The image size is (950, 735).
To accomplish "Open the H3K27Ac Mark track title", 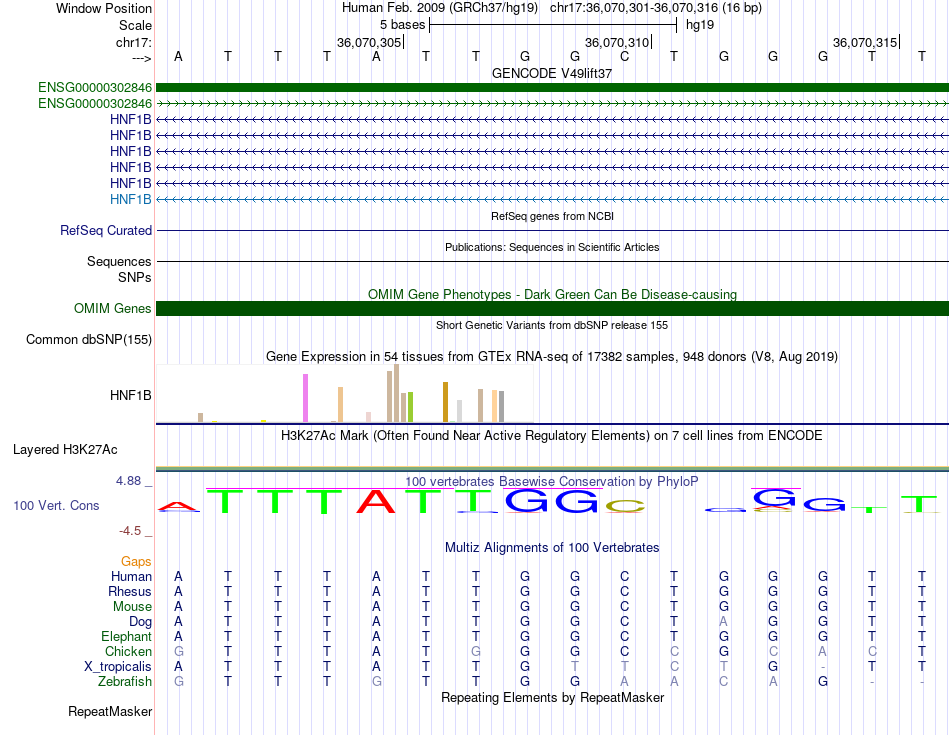I will tap(552, 436).
